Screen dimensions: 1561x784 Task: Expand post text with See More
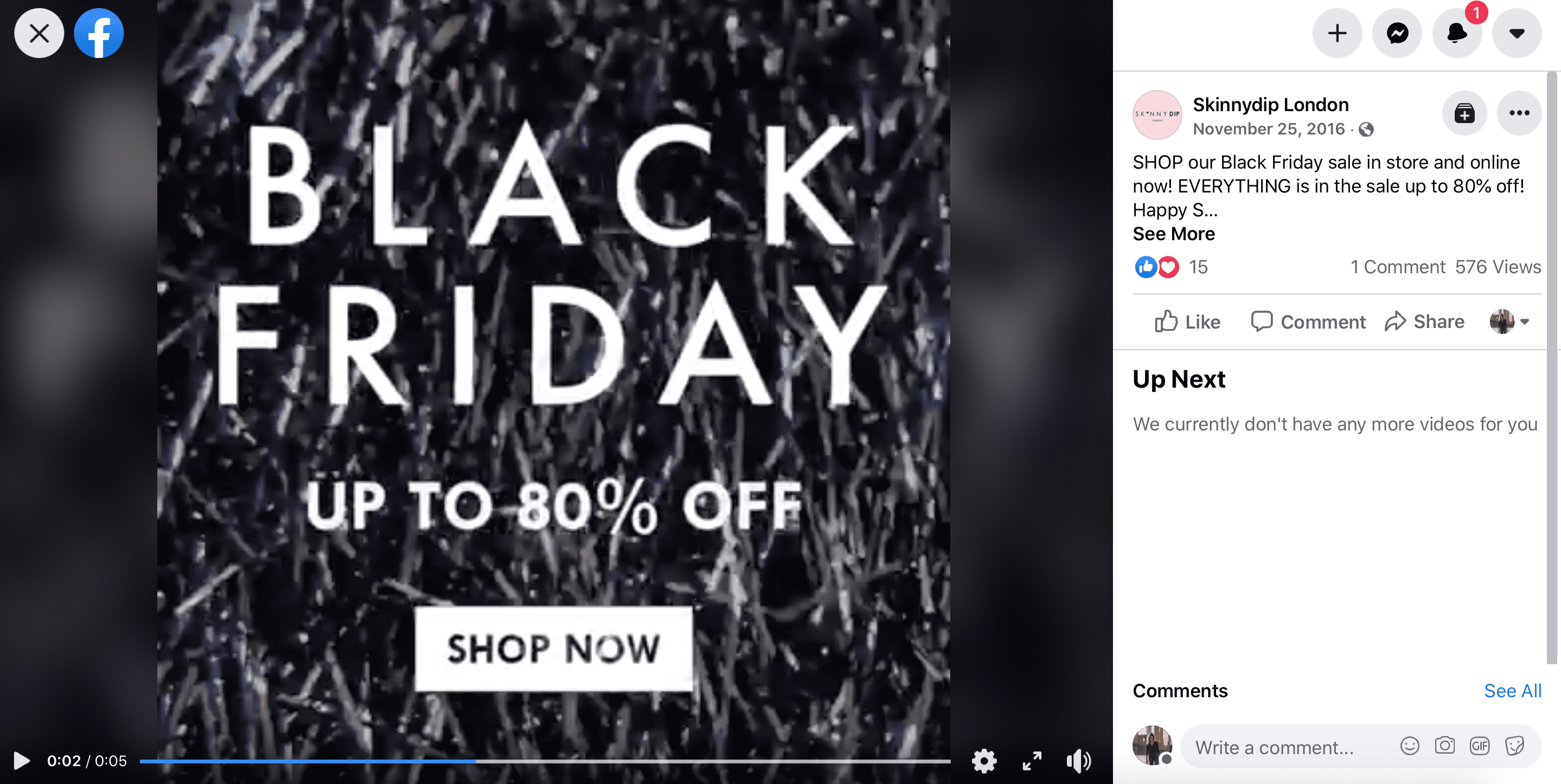(x=1174, y=234)
